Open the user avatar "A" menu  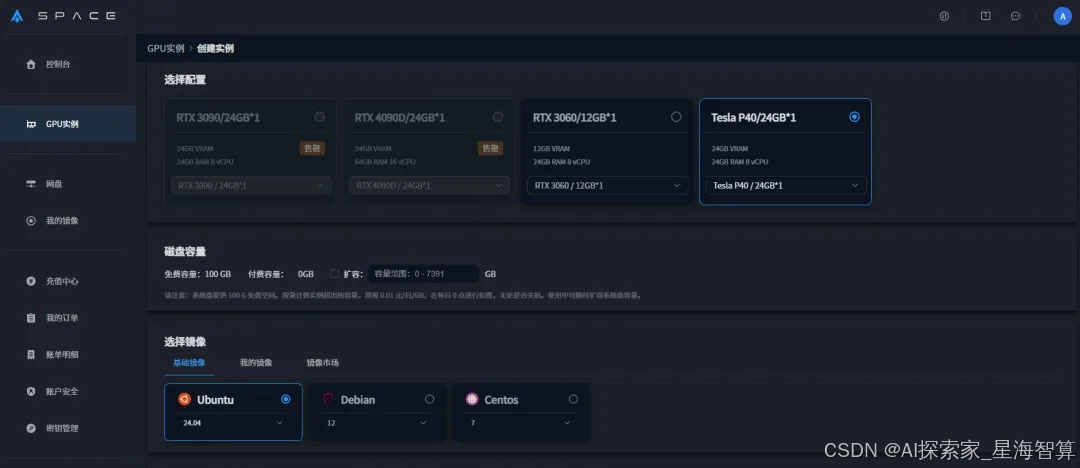pyautogui.click(x=1063, y=16)
